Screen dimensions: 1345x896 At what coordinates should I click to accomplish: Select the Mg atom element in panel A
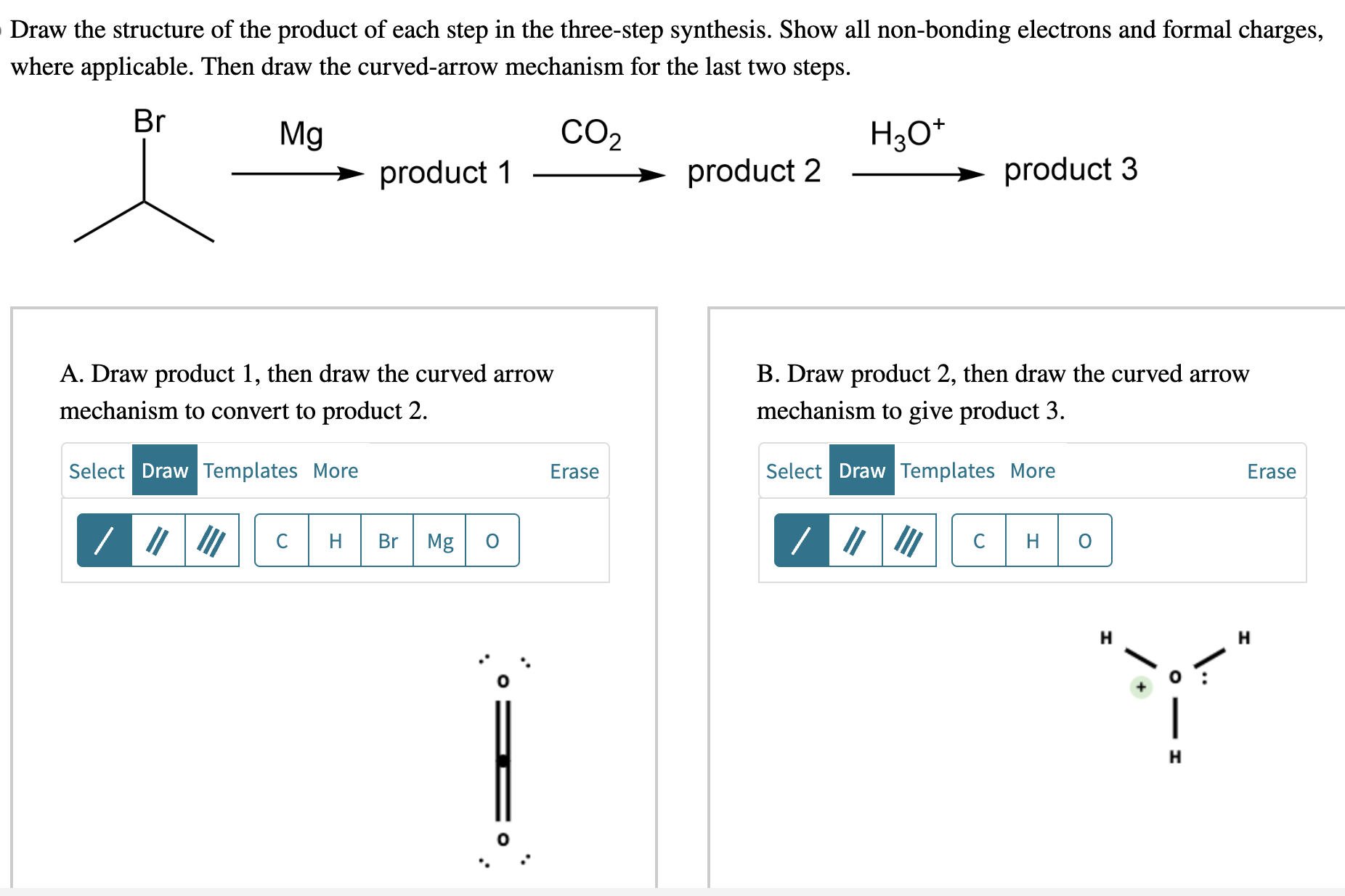pos(440,540)
